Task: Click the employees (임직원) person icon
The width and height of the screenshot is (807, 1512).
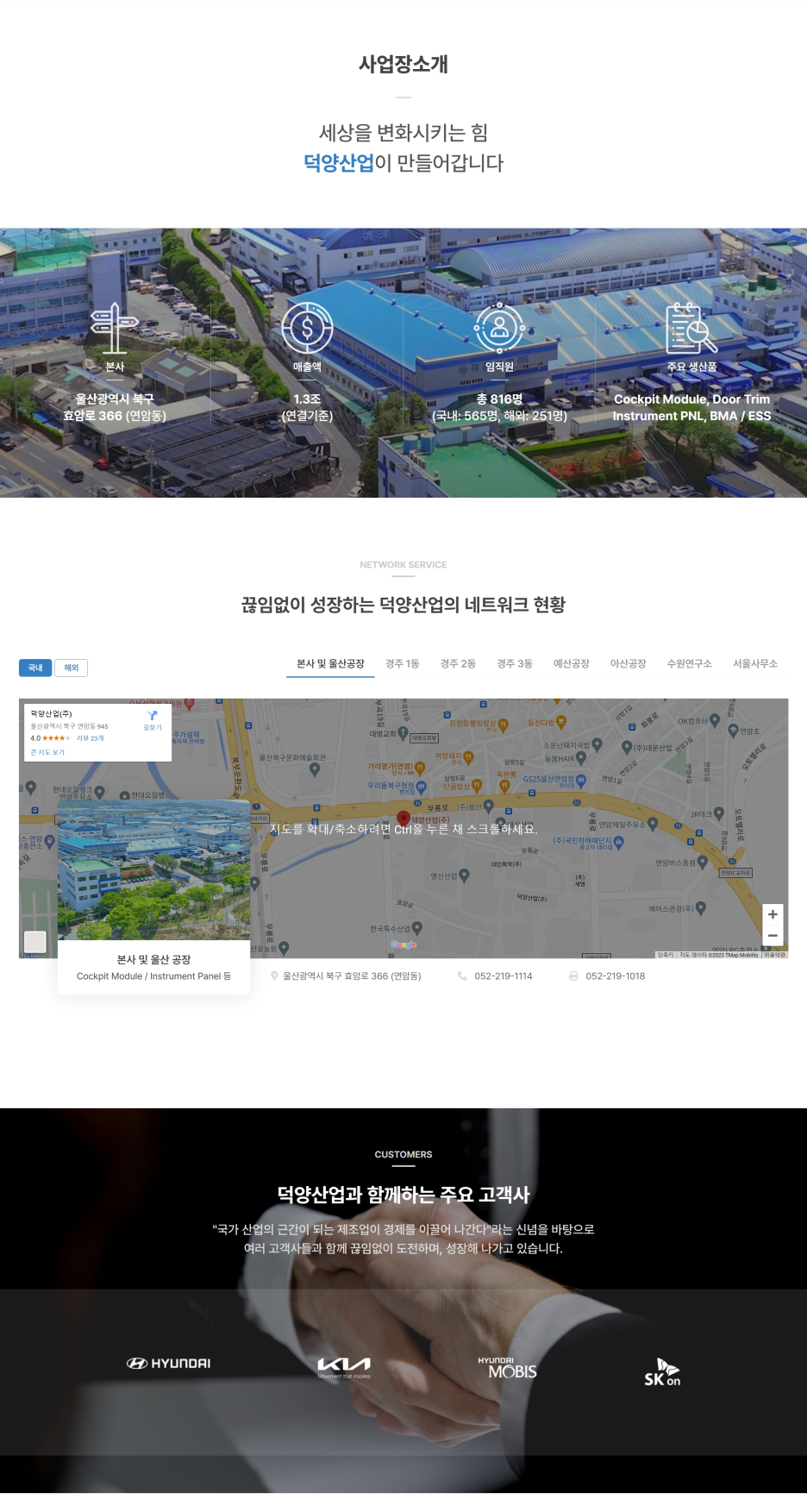Action: 499,328
